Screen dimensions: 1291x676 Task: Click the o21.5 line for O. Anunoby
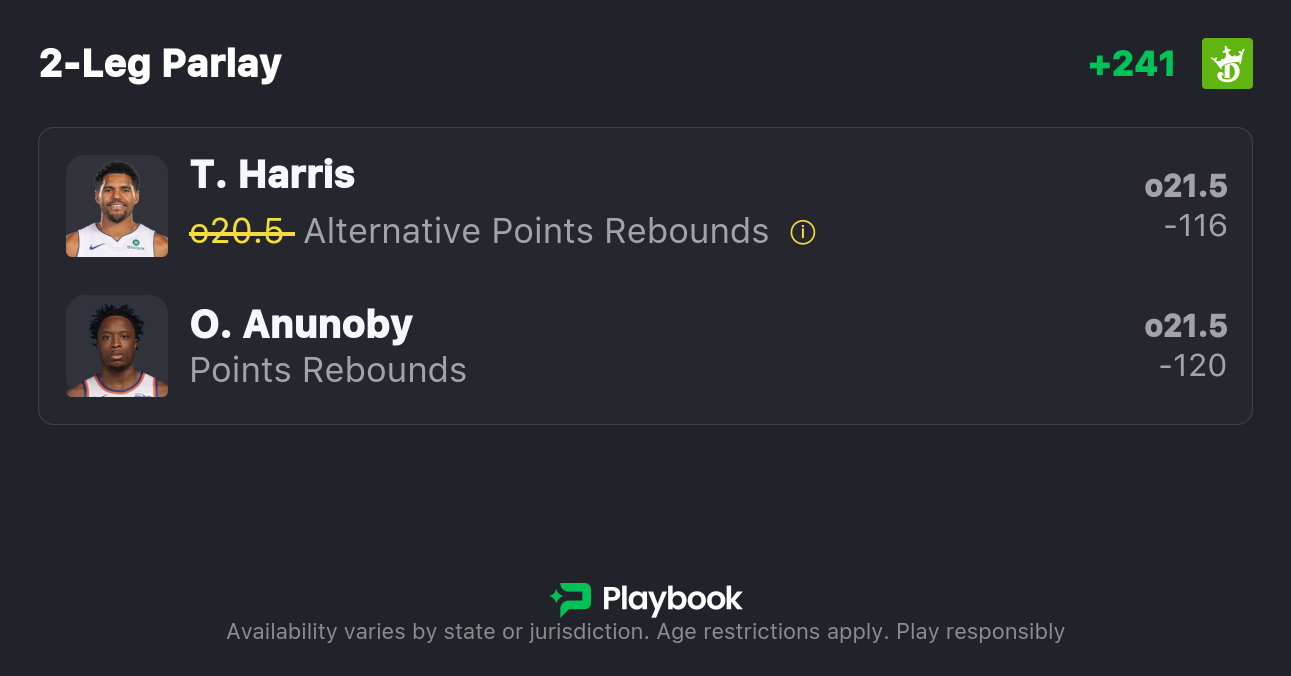1186,326
